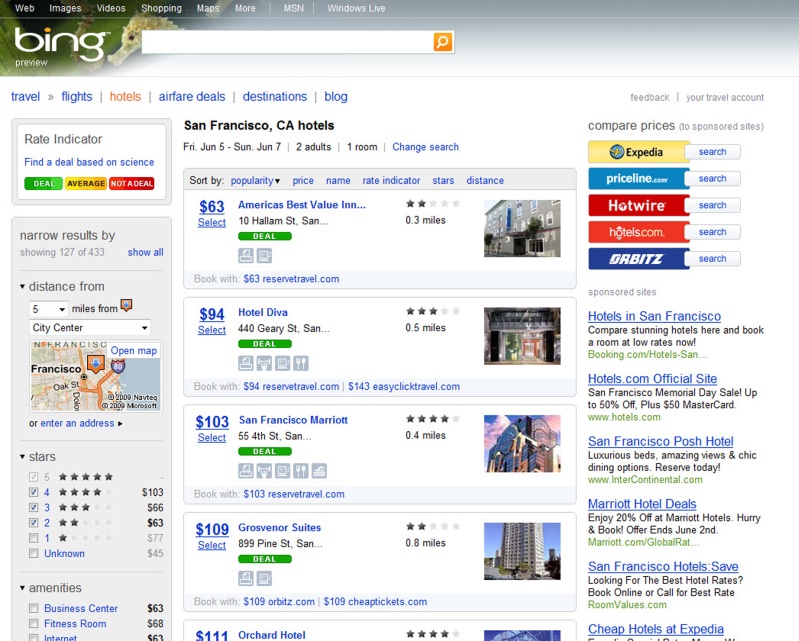Click Grosvenor Suites business center icon
Viewport: 799px width, 641px height.
point(246,578)
